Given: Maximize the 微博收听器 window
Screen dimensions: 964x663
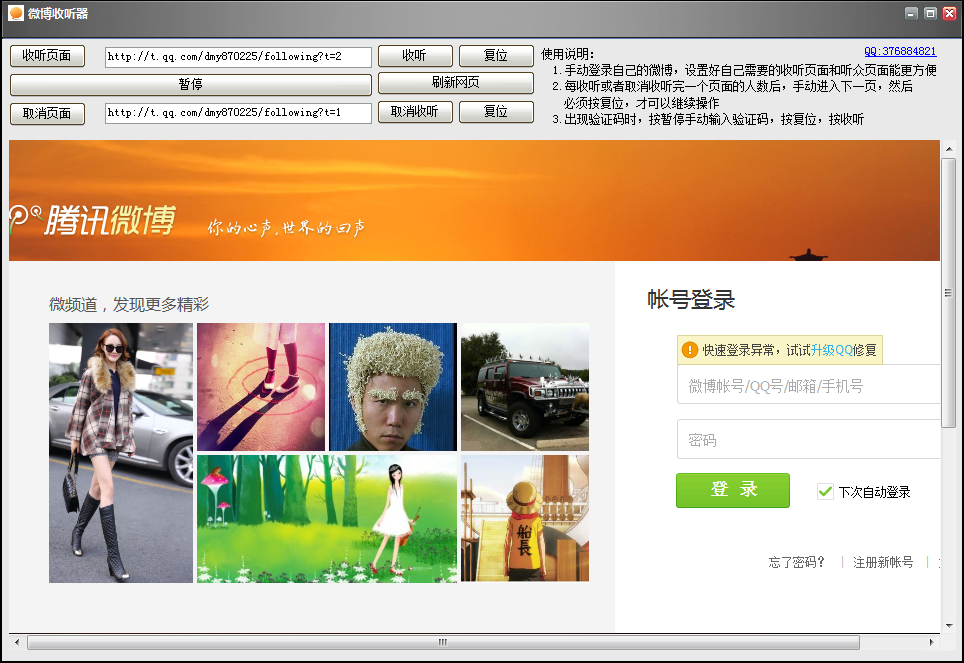Looking at the screenshot, I should point(930,13).
